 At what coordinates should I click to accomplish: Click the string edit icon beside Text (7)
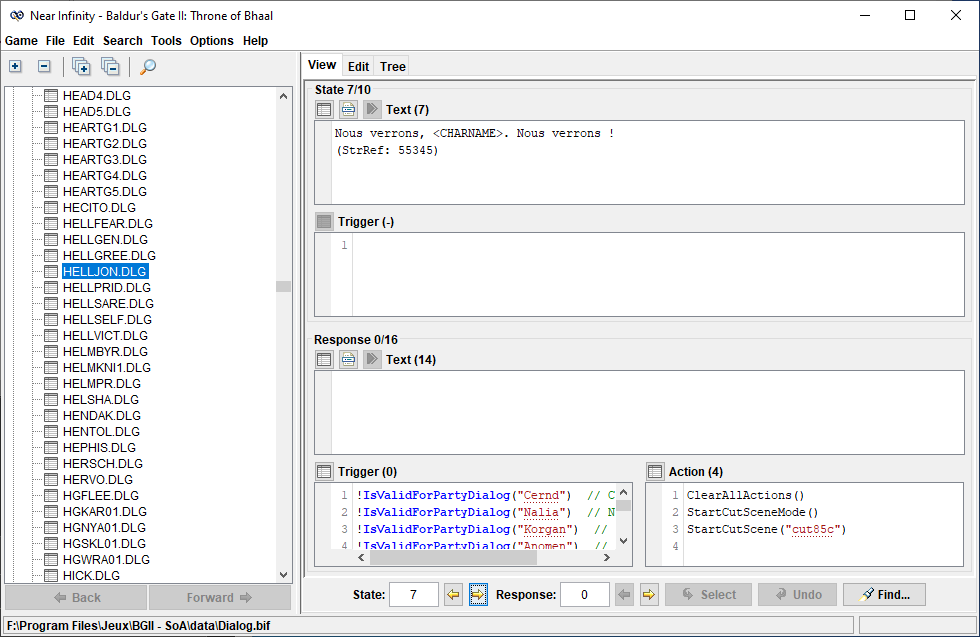[x=348, y=109]
